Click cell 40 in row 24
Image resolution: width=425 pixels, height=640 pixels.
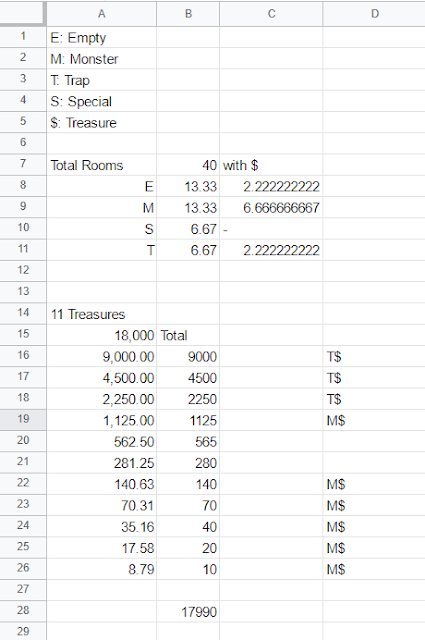(188, 526)
